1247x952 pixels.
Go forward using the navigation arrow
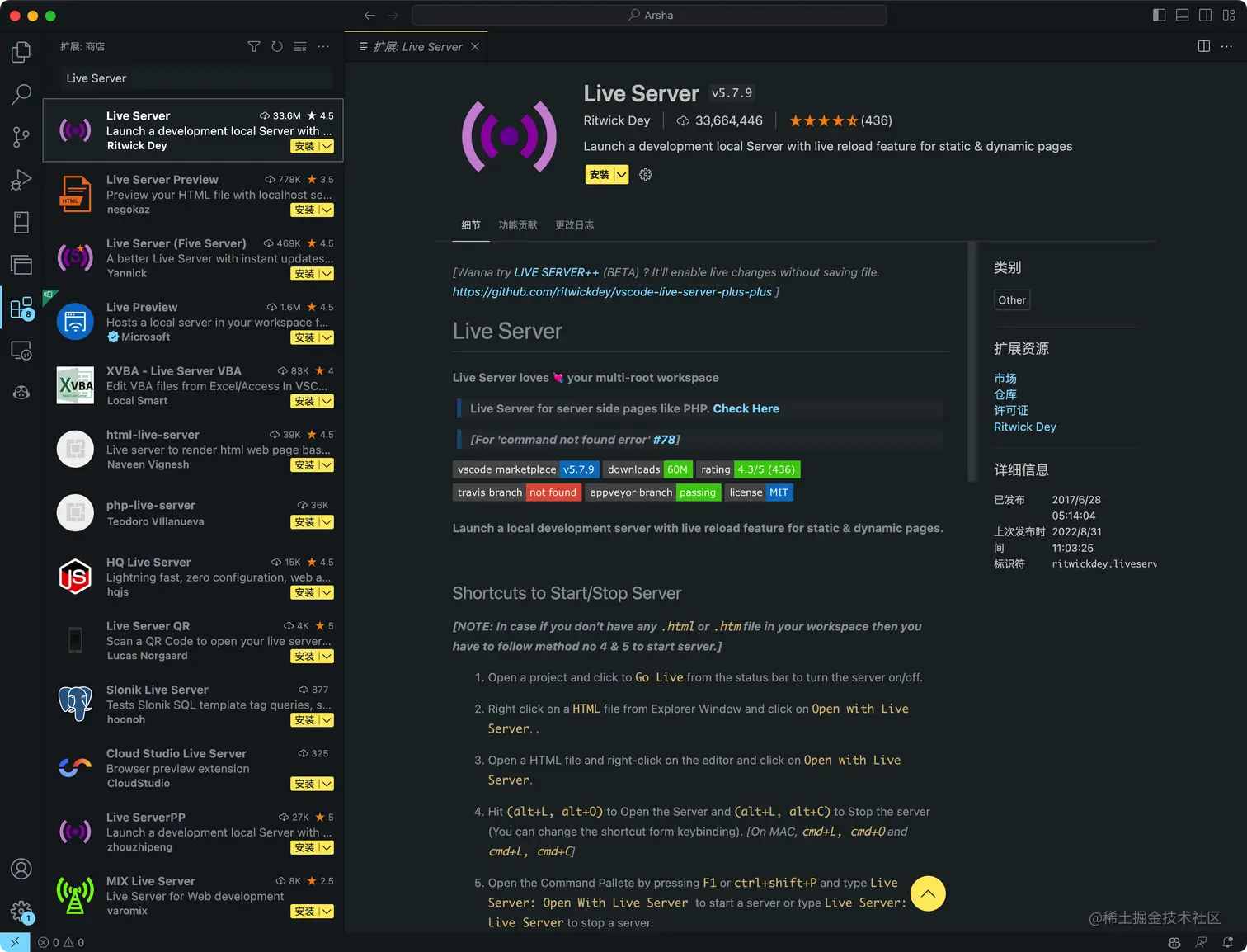click(x=393, y=15)
